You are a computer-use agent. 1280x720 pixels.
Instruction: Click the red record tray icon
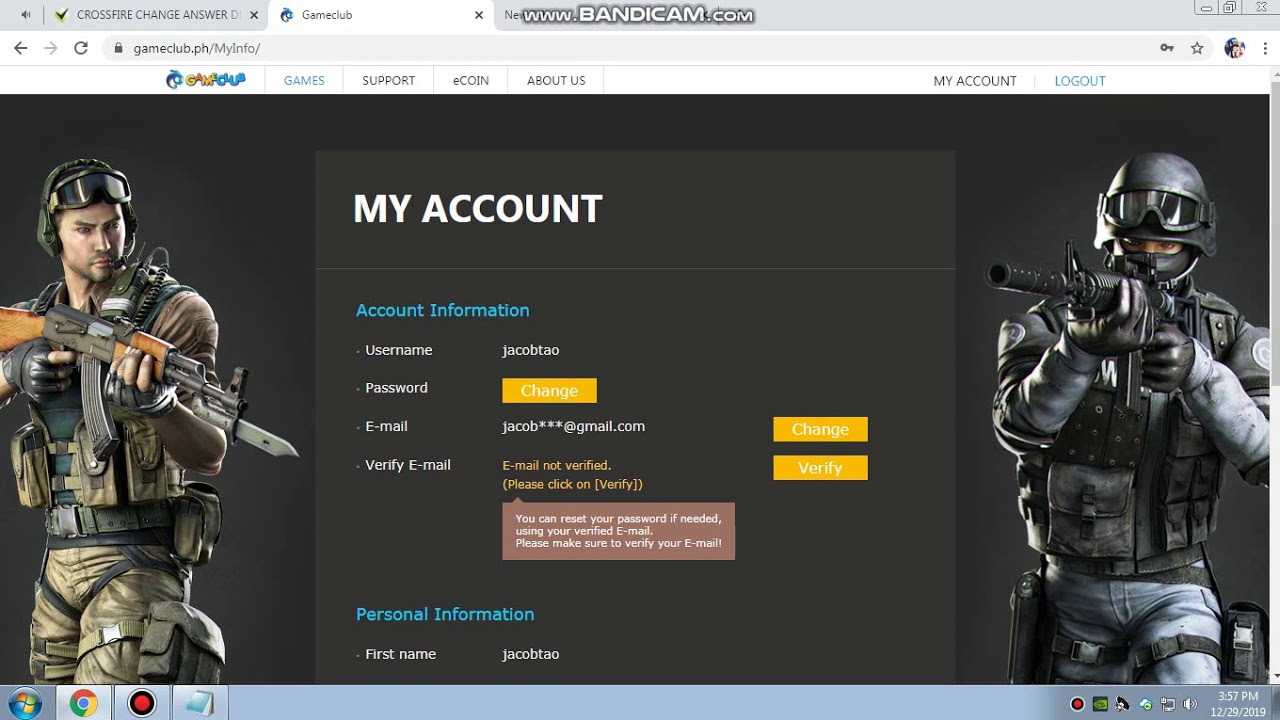pos(1077,704)
